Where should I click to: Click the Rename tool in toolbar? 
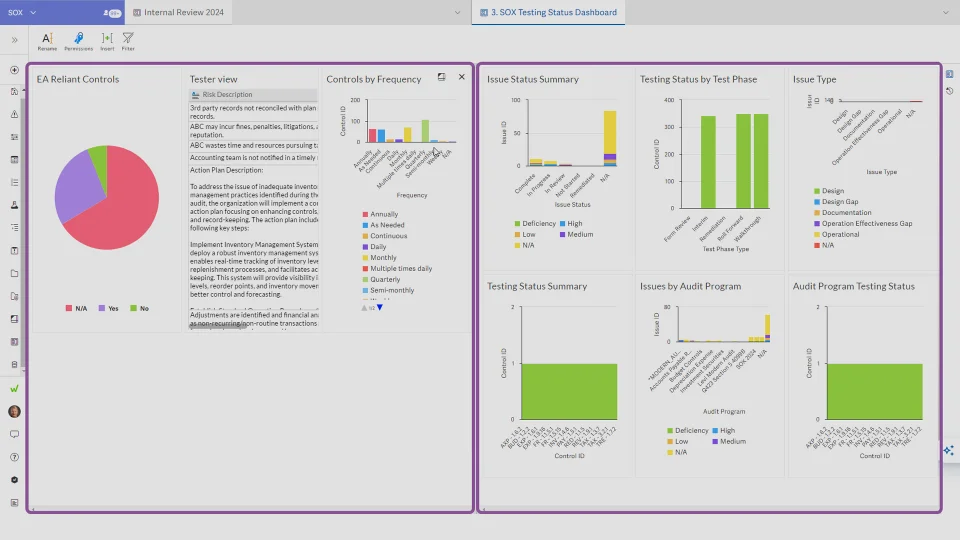pos(47,42)
